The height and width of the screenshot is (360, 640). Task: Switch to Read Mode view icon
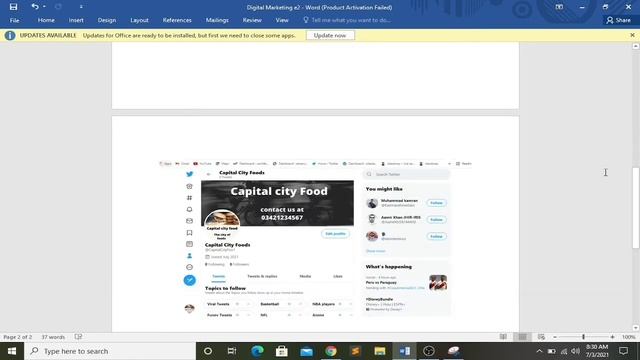pos(503,337)
